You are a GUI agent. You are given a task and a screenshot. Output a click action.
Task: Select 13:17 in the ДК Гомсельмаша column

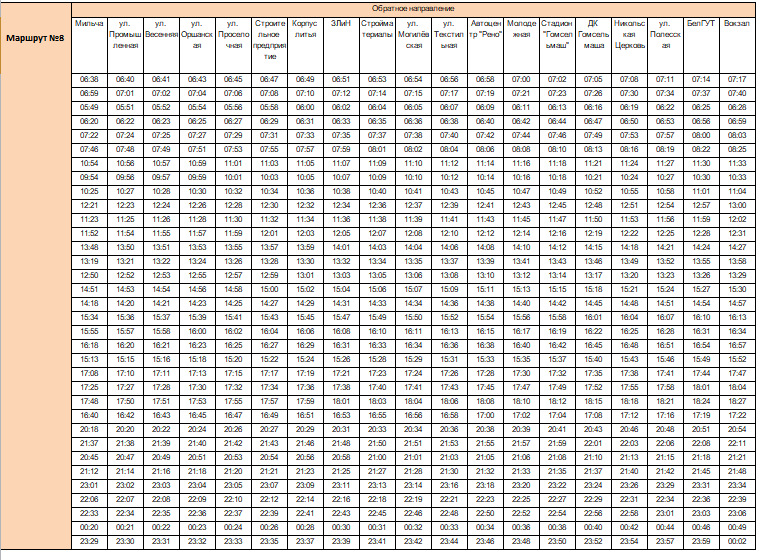pyautogui.click(x=593, y=276)
